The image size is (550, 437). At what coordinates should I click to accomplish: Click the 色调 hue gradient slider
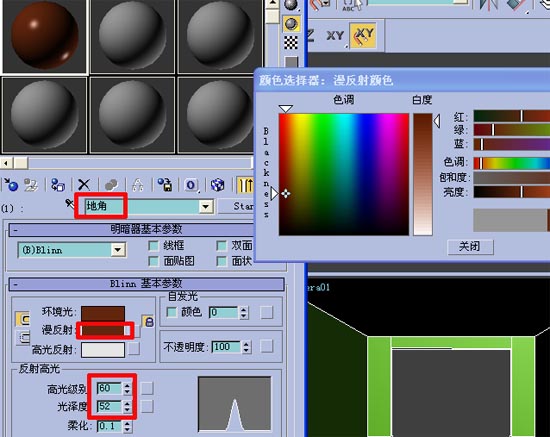512,163
